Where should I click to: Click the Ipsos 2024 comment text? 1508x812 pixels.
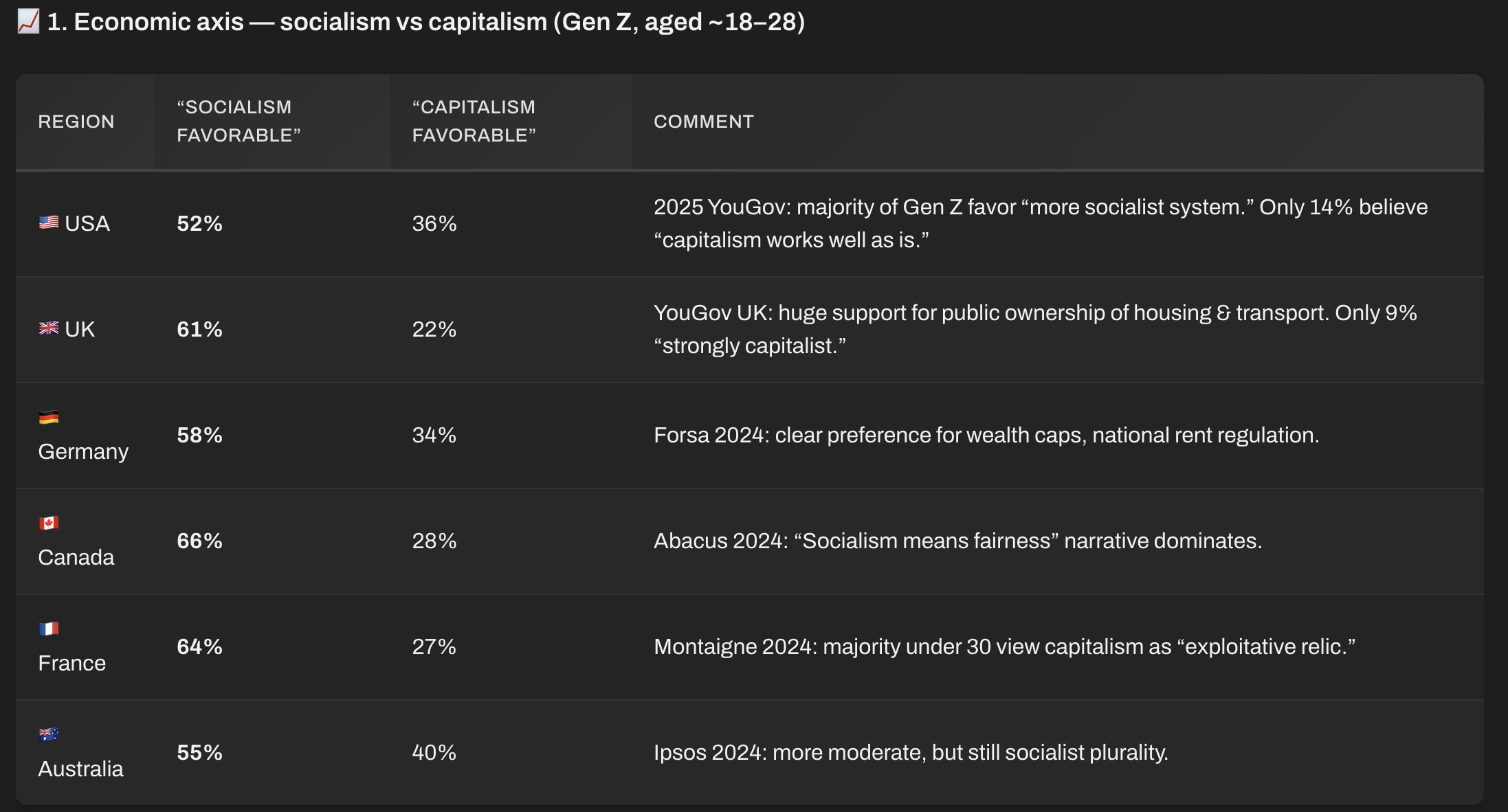click(x=911, y=752)
